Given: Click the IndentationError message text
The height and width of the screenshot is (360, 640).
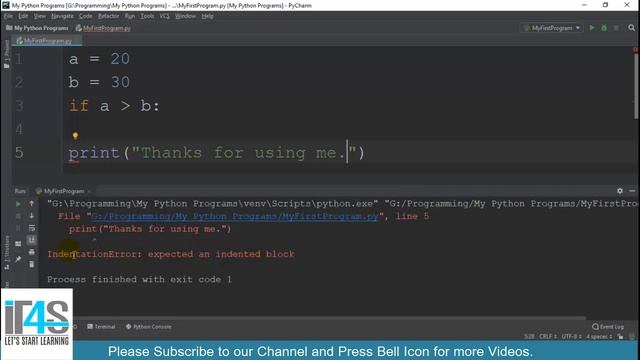Looking at the screenshot, I should coord(171,254).
